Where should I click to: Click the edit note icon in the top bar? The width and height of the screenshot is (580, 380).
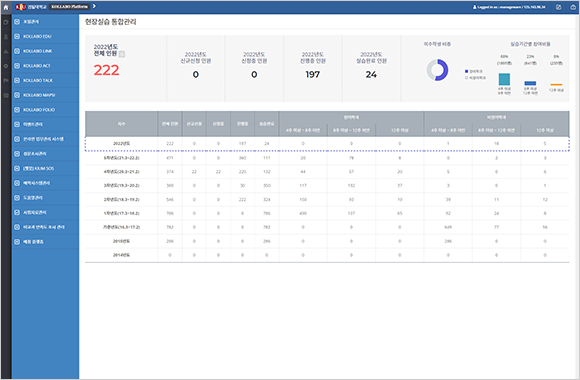coord(559,7)
